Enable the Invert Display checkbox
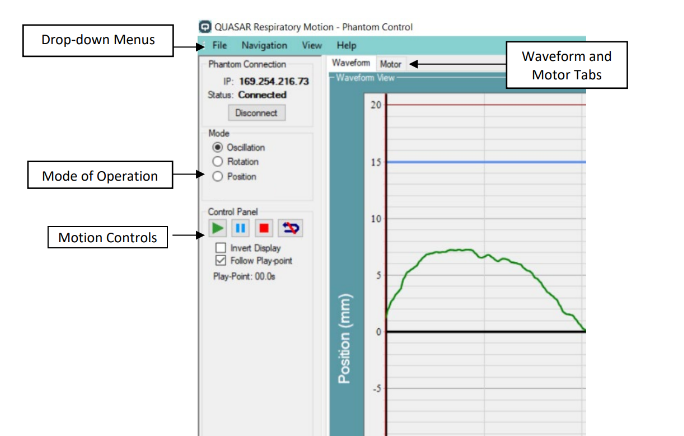 click(x=221, y=247)
